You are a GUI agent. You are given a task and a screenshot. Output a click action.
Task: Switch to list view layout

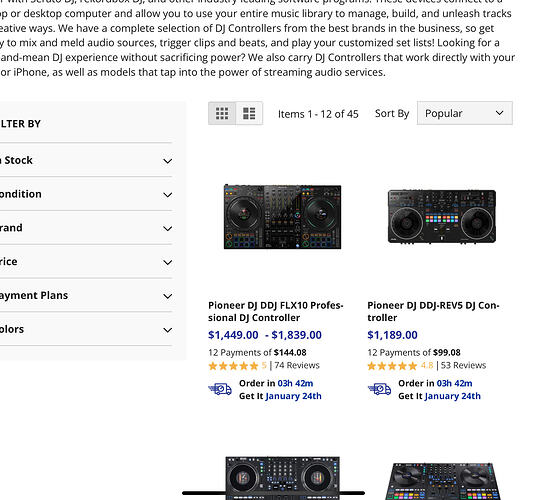[x=249, y=113]
